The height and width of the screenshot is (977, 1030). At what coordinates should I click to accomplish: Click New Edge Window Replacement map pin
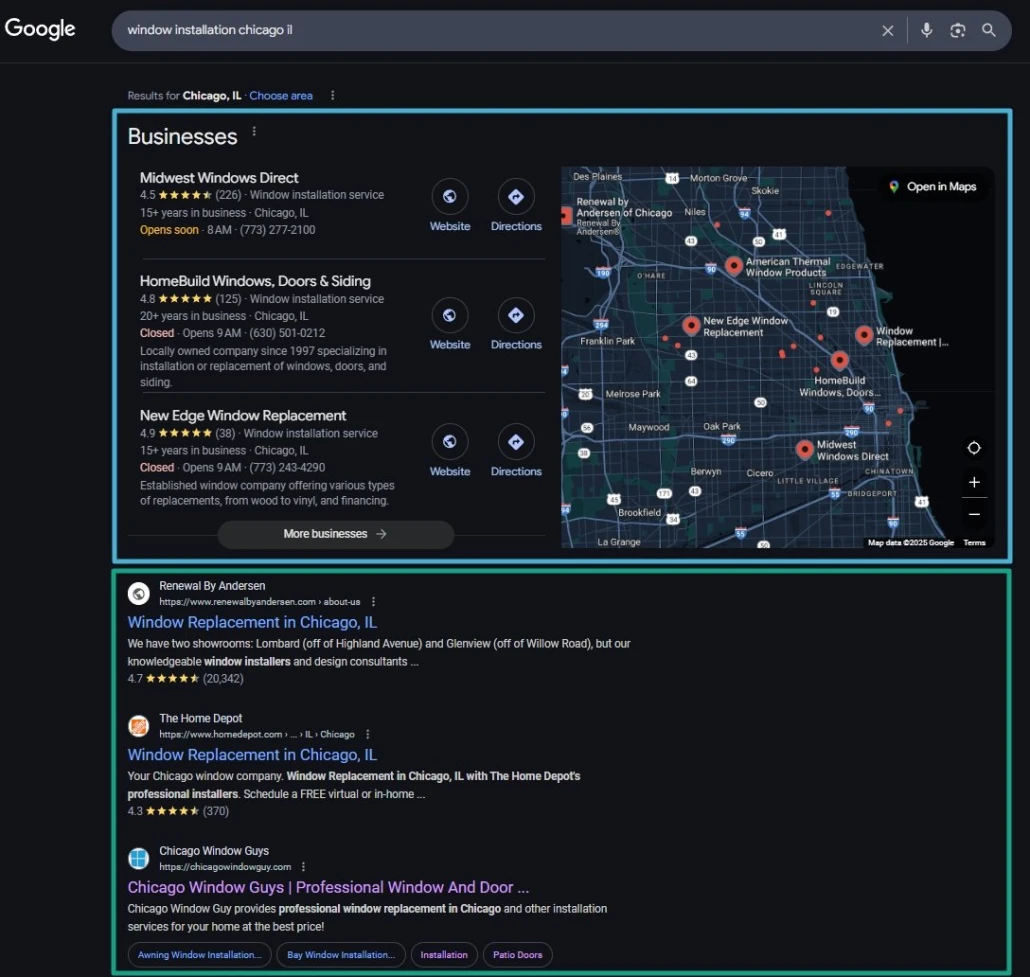coord(691,325)
